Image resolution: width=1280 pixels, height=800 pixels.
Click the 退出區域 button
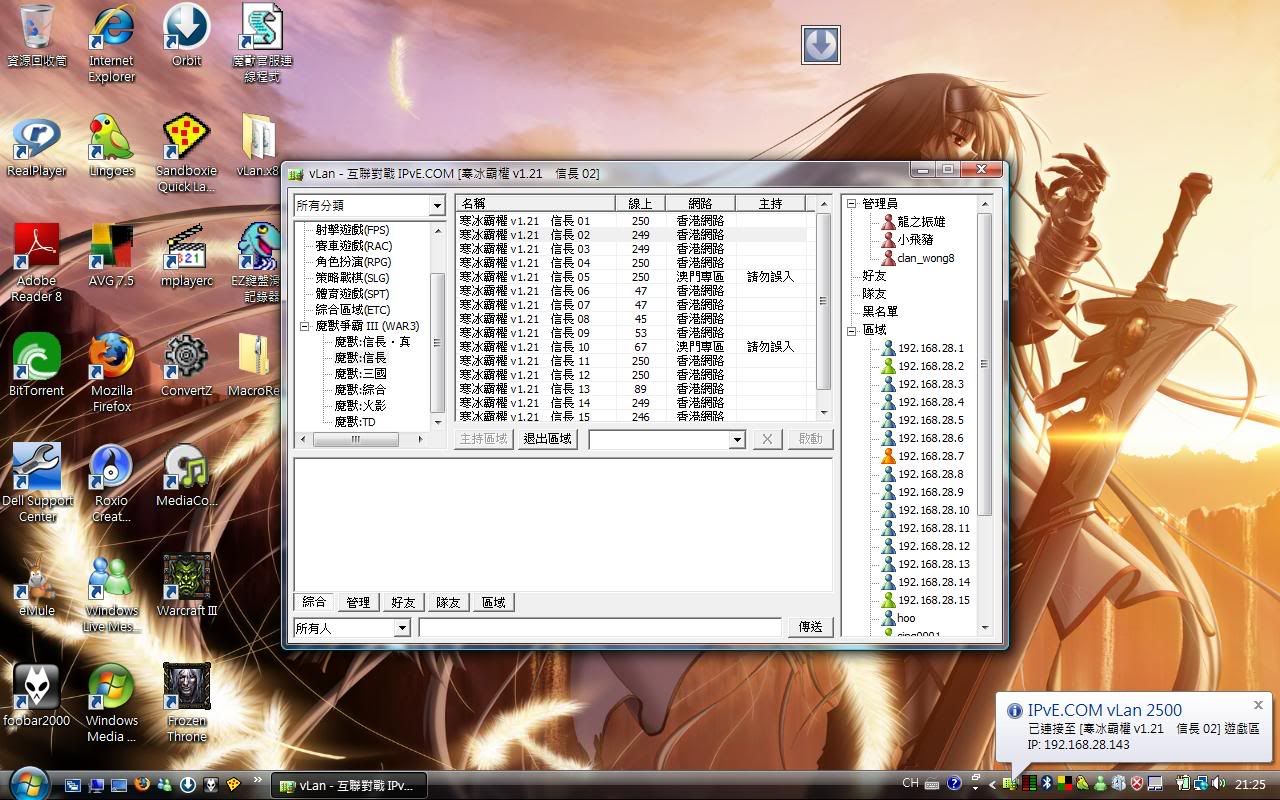coord(547,439)
